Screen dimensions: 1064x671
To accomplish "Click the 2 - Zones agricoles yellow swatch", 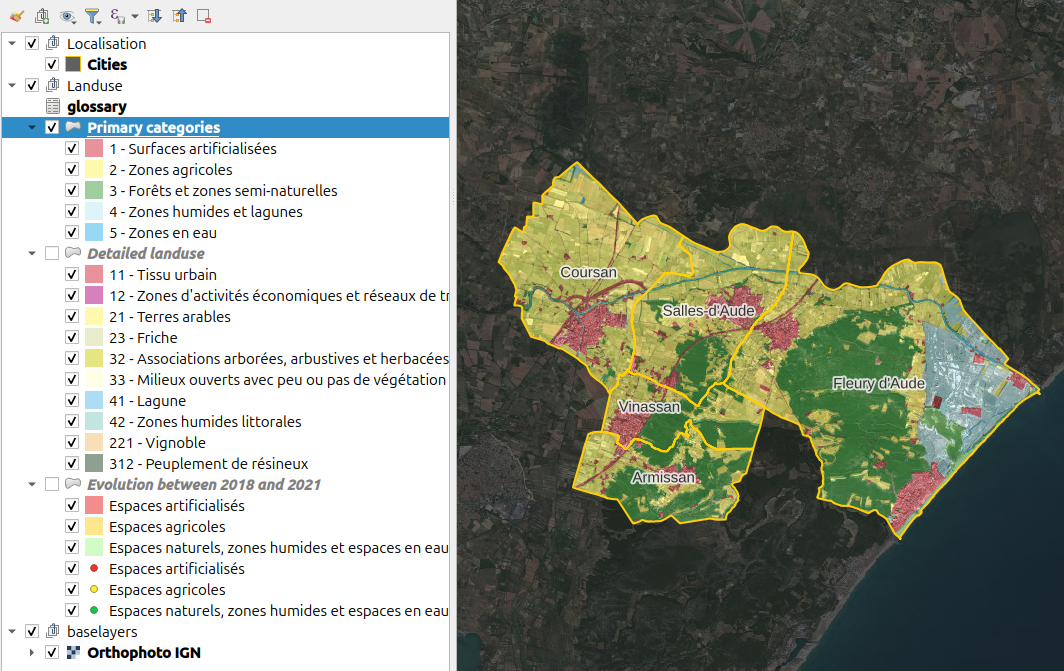I will pos(94,170).
